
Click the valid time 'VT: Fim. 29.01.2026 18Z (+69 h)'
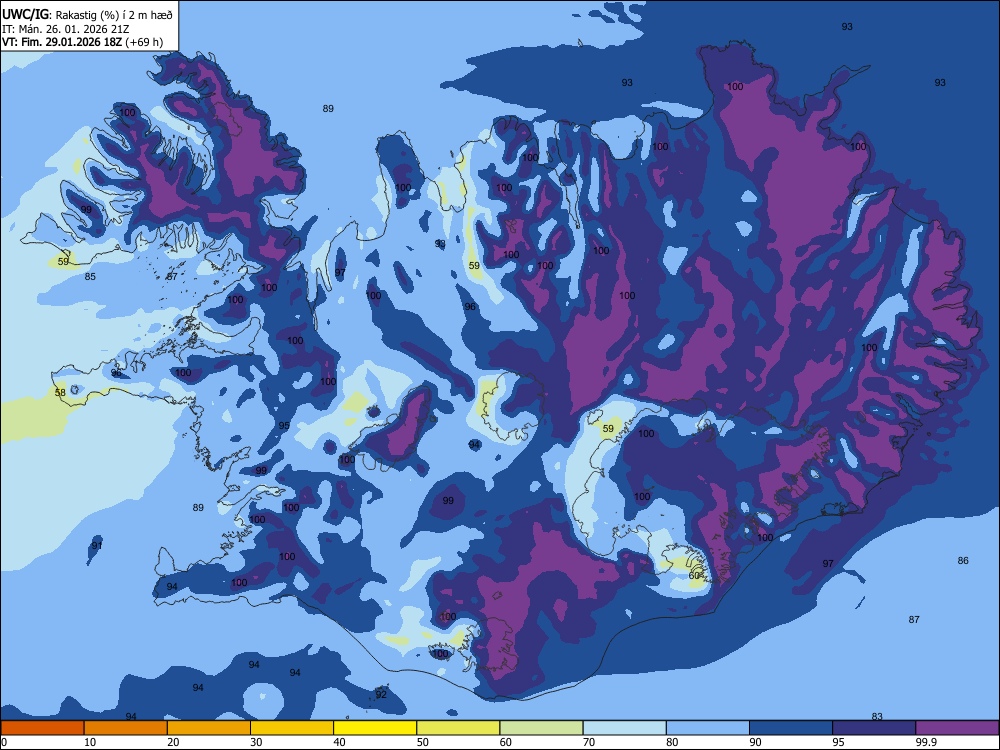(x=82, y=43)
